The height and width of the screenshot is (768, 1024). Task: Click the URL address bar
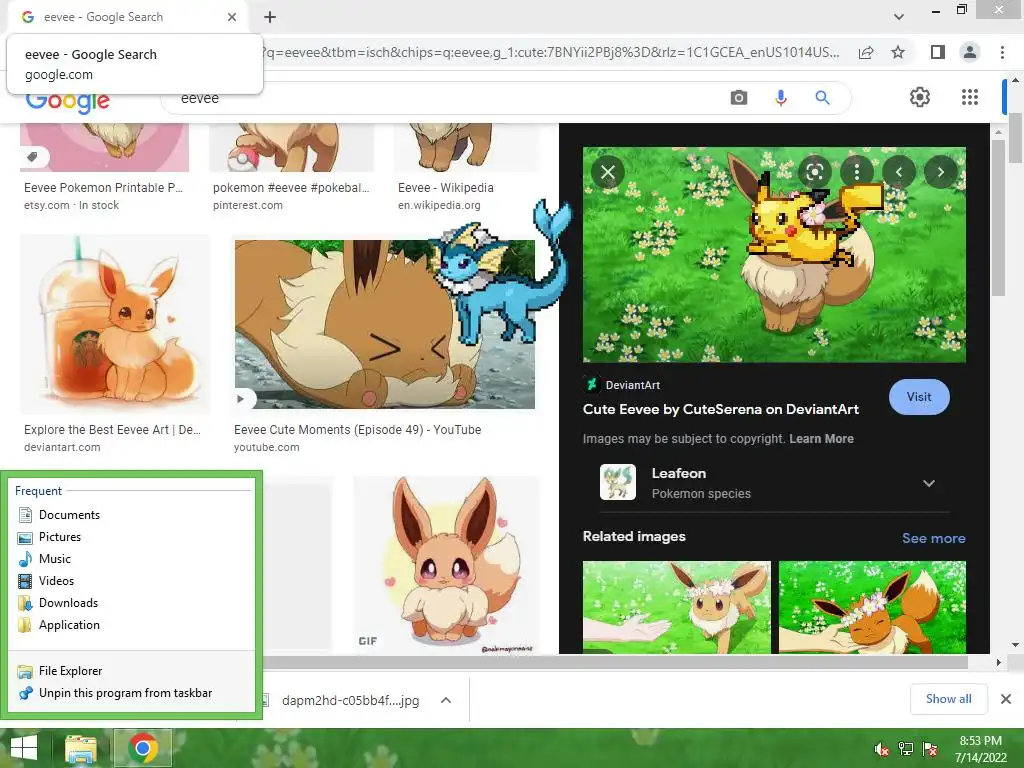pos(552,52)
